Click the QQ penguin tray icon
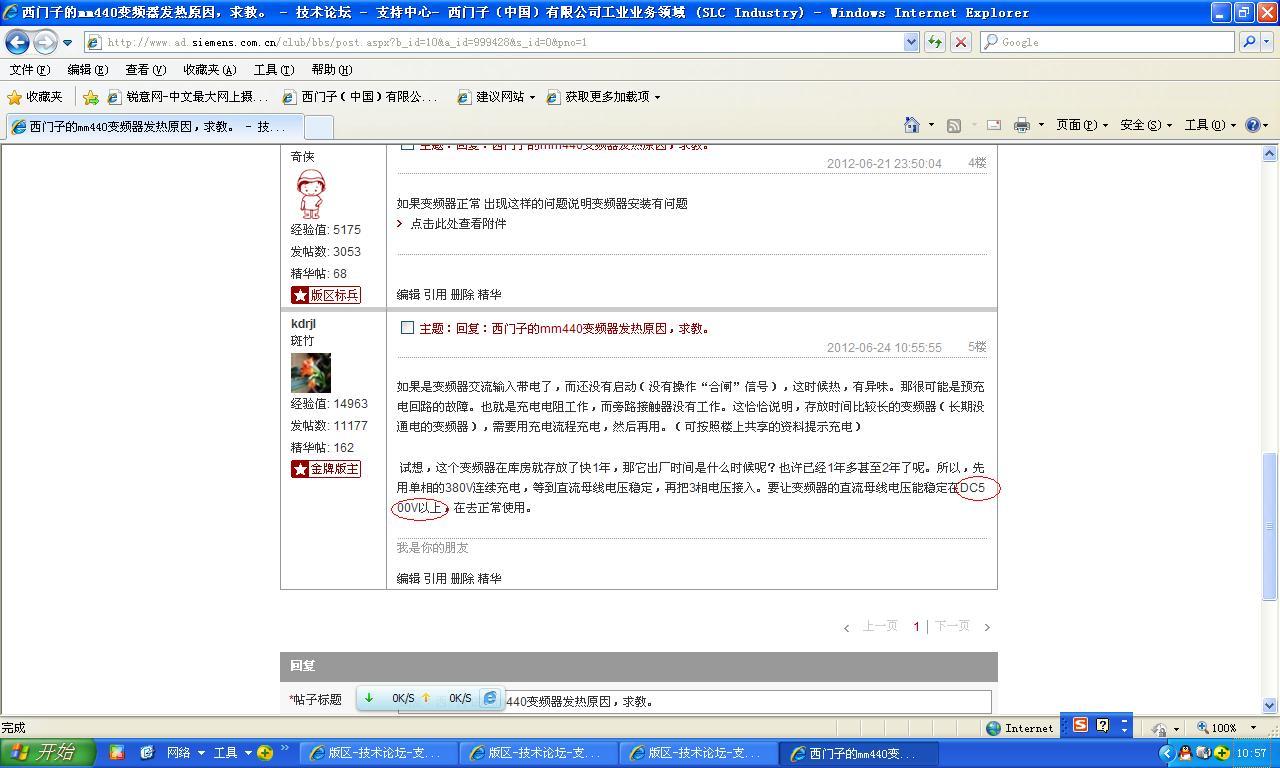Screen dimensions: 1280x768 tap(1186, 753)
